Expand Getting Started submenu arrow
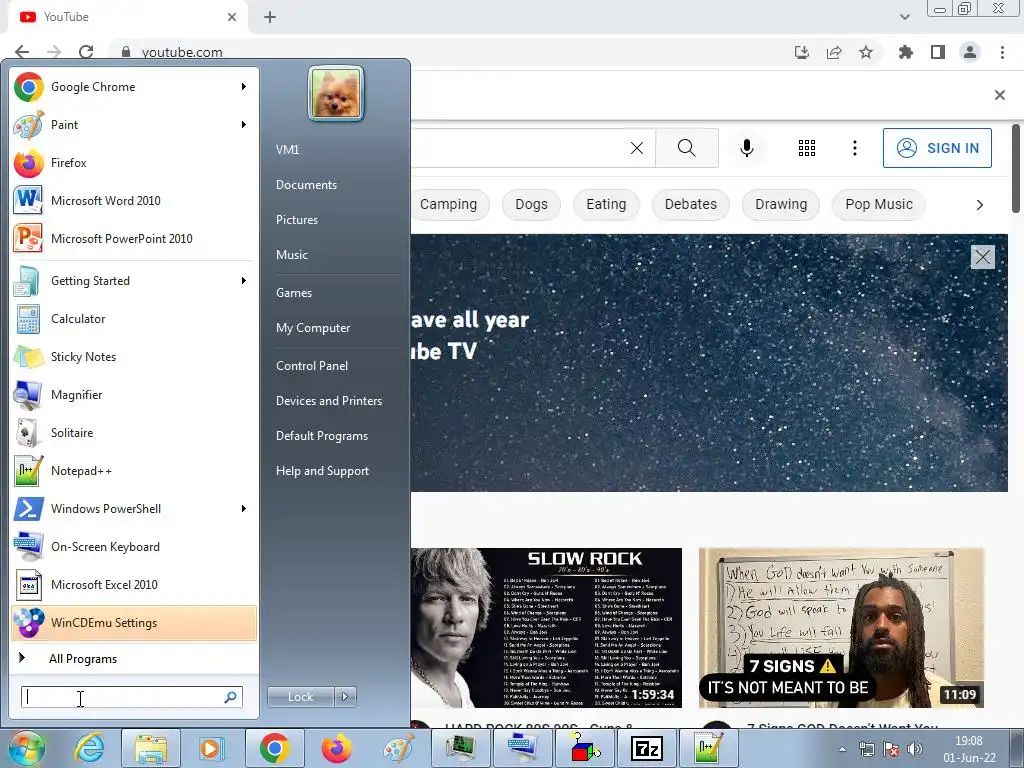This screenshot has width=1024, height=768. pos(244,281)
